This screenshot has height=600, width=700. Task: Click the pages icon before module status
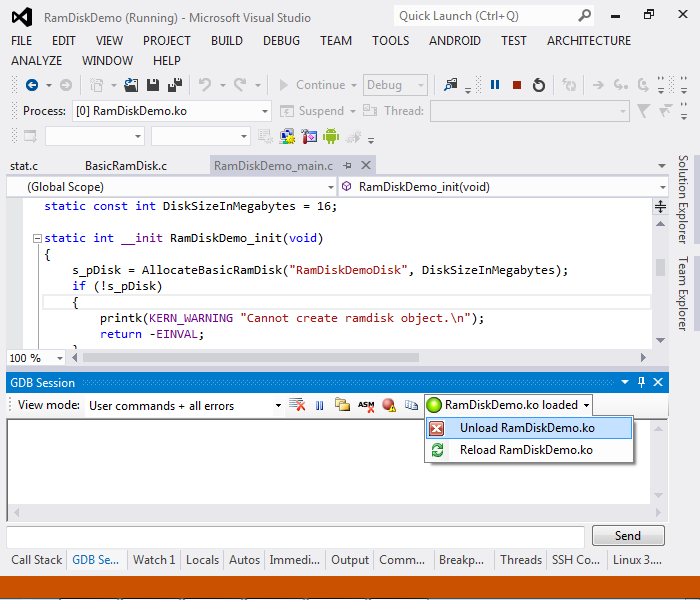point(411,405)
